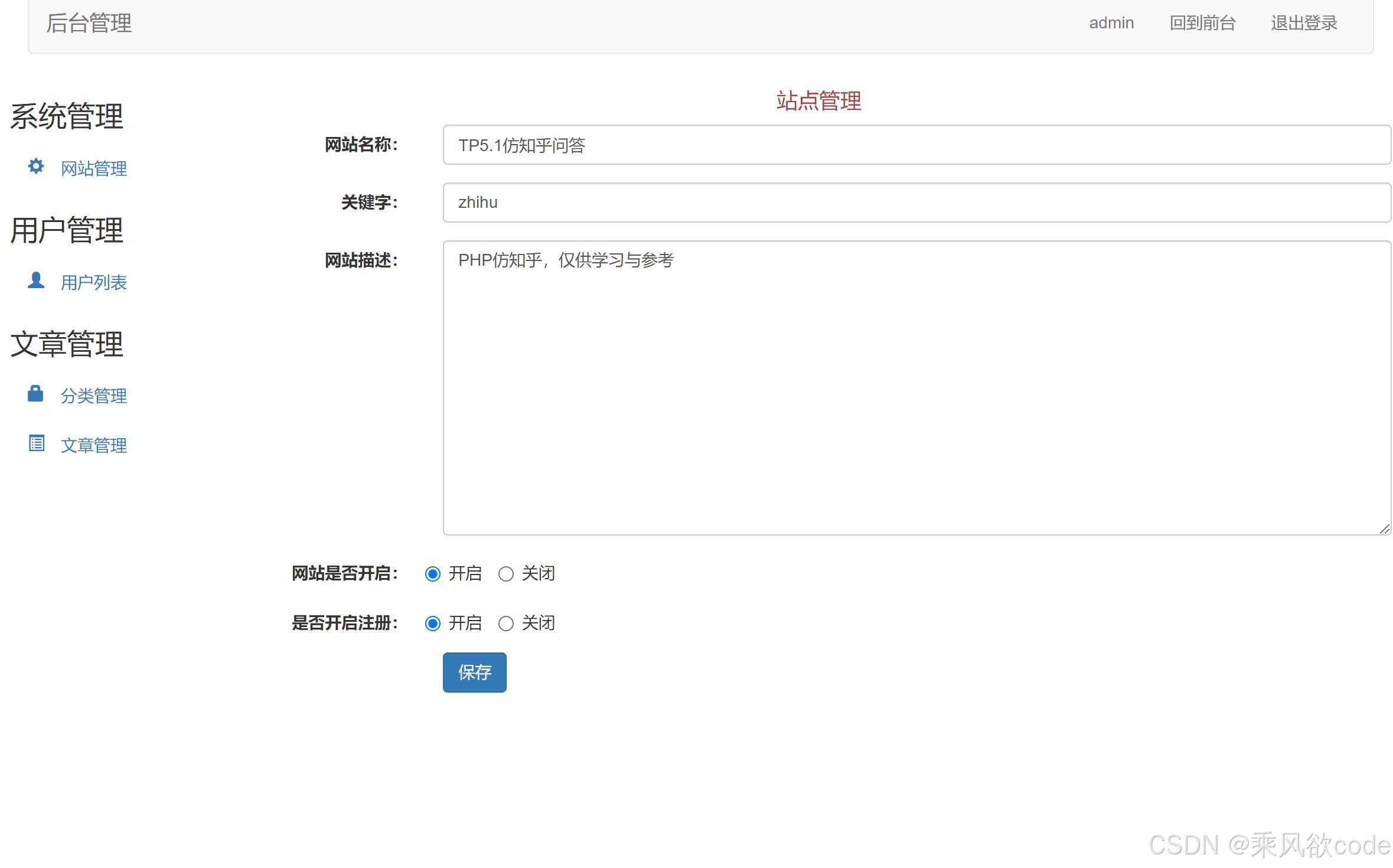Click the 网站名称 input field

(915, 145)
